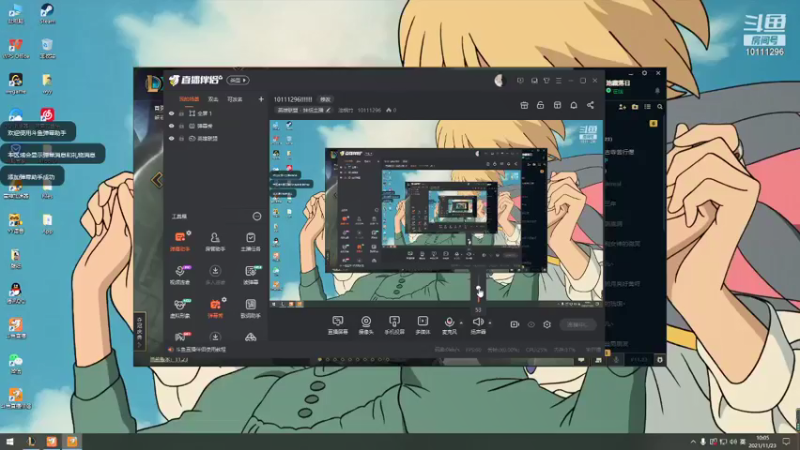Click the League of Legends taskbar icon

pyautogui.click(x=31, y=441)
